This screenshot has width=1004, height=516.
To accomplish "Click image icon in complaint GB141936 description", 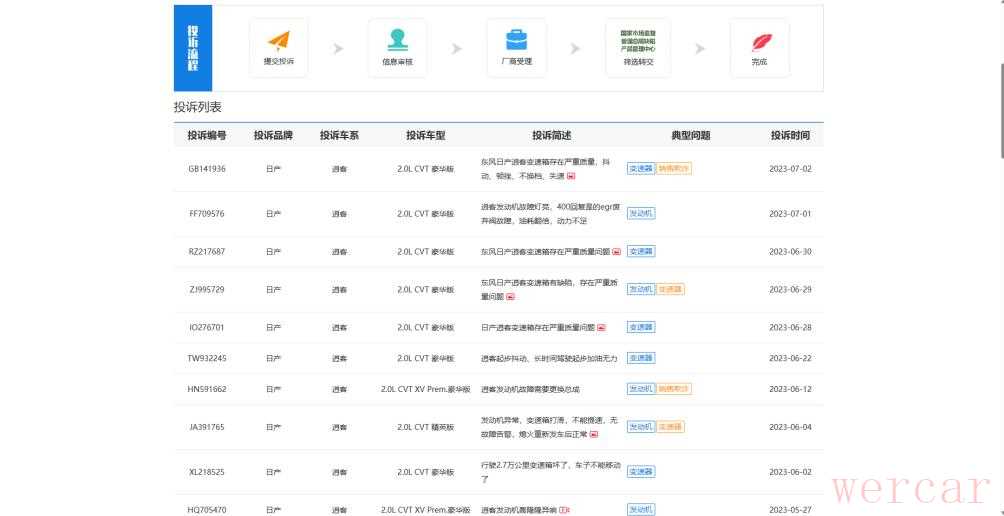I will 571,176.
